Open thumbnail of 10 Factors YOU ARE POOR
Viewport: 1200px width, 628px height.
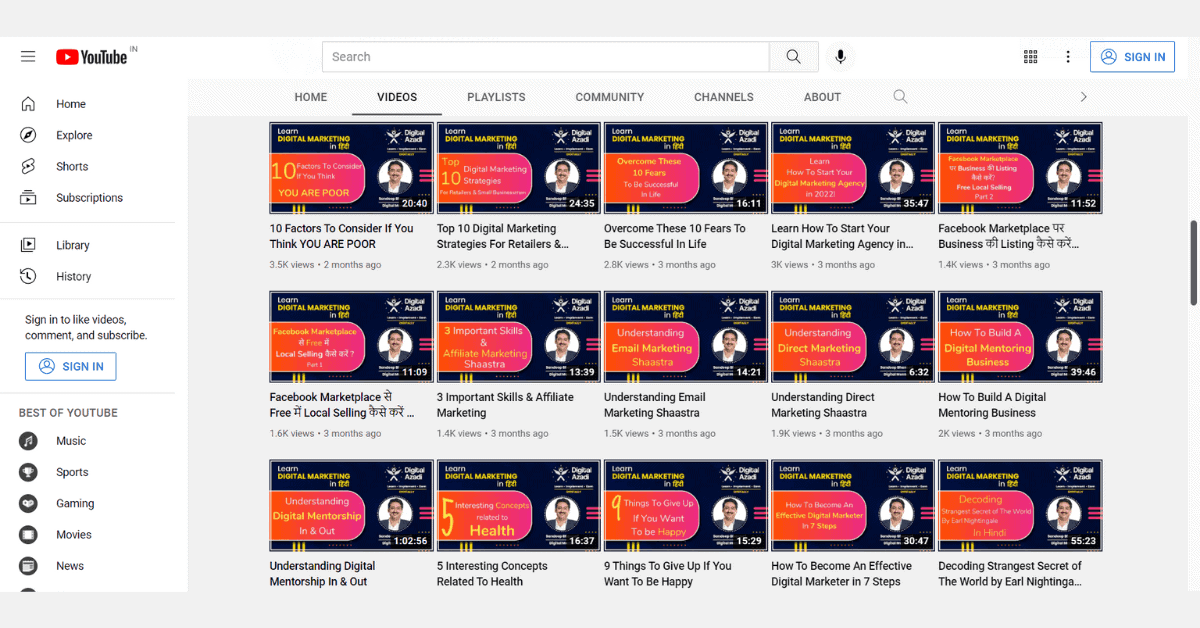point(351,168)
